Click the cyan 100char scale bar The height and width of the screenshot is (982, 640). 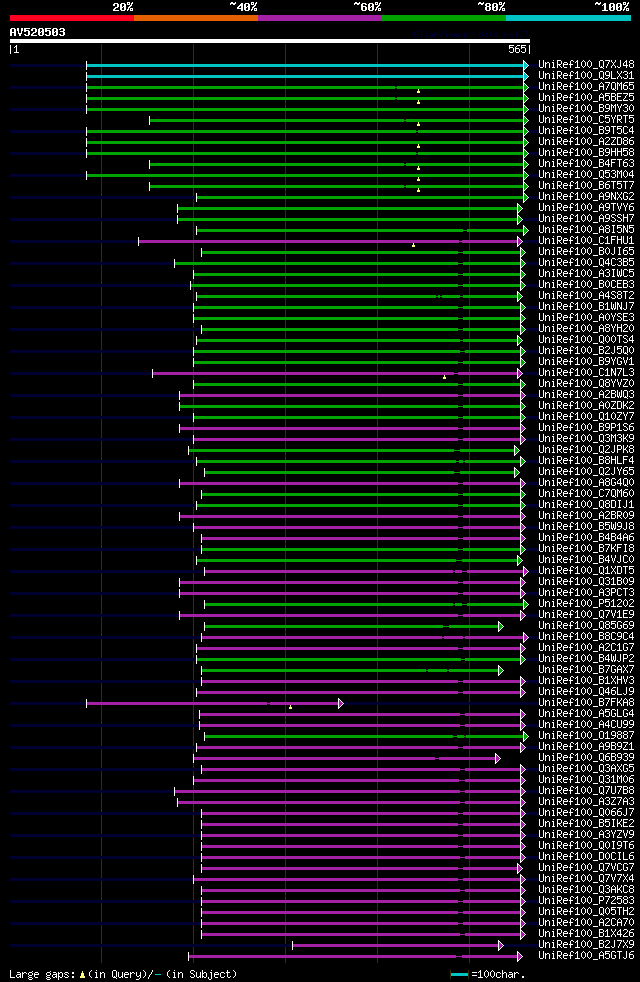point(459,974)
